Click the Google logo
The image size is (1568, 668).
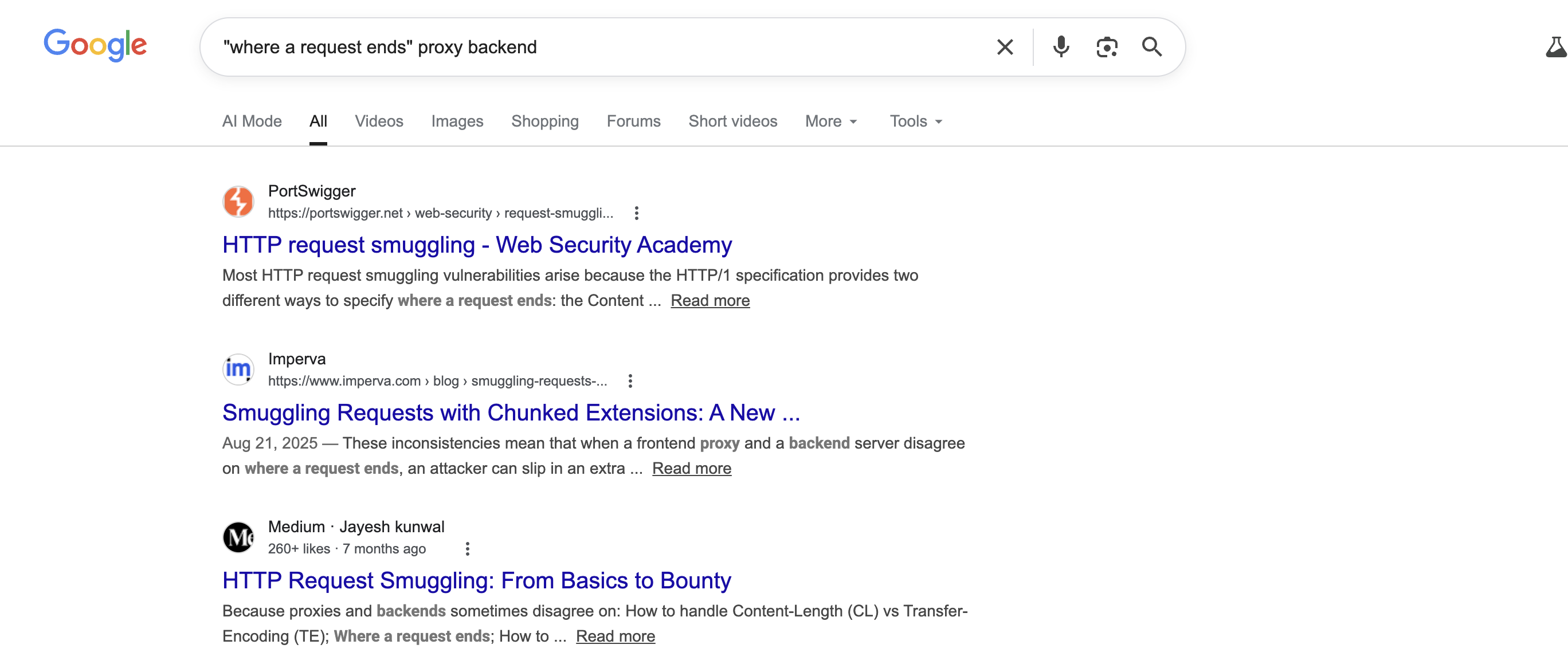click(x=95, y=45)
